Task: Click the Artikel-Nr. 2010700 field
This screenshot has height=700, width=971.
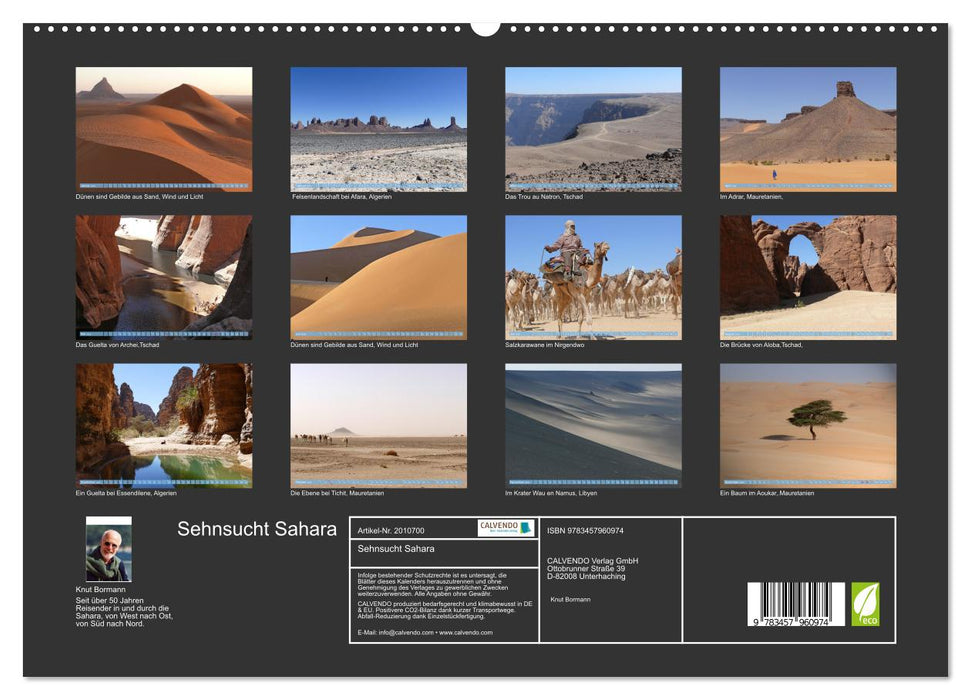Action: click(x=391, y=528)
